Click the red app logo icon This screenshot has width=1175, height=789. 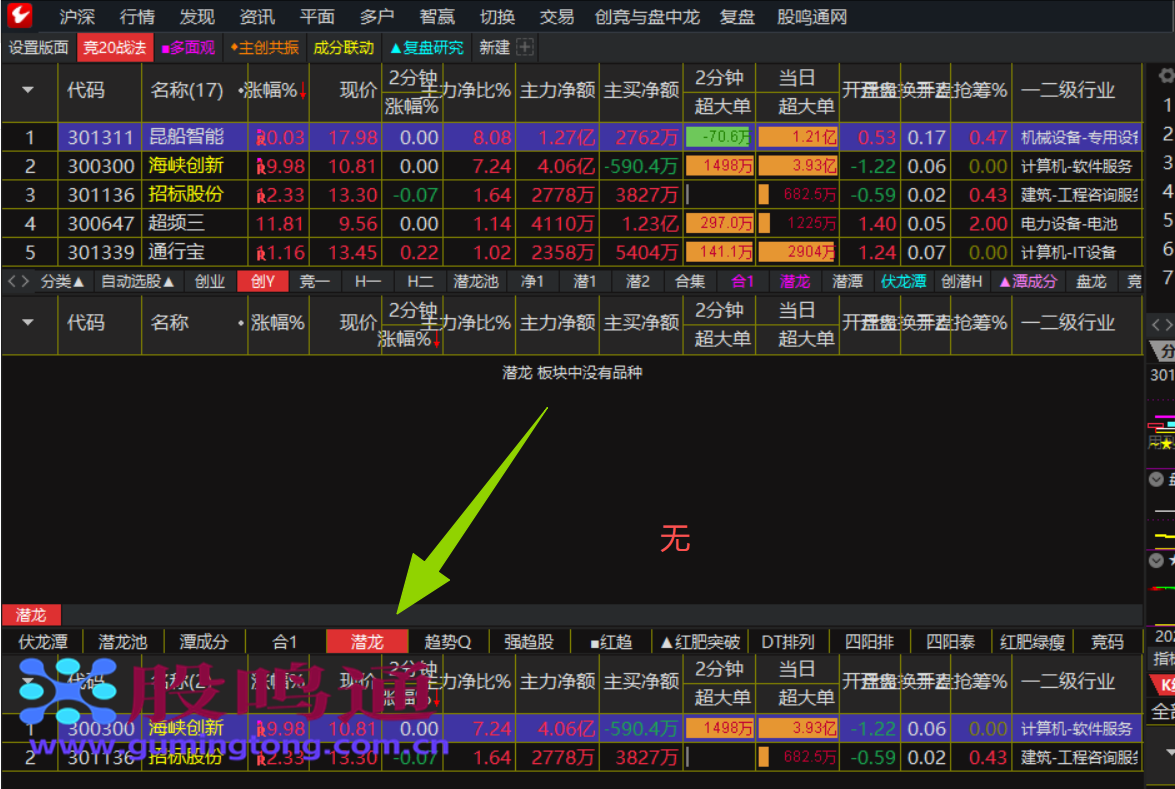[19, 15]
